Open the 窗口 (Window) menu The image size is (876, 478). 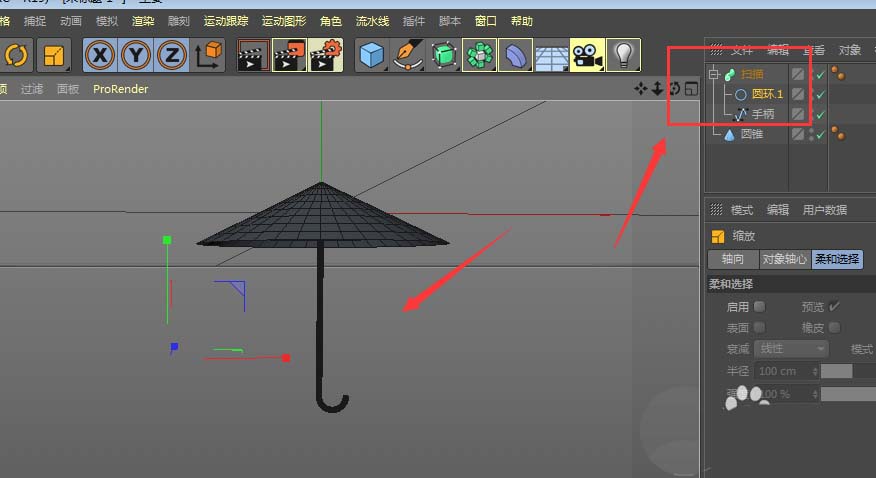click(485, 21)
